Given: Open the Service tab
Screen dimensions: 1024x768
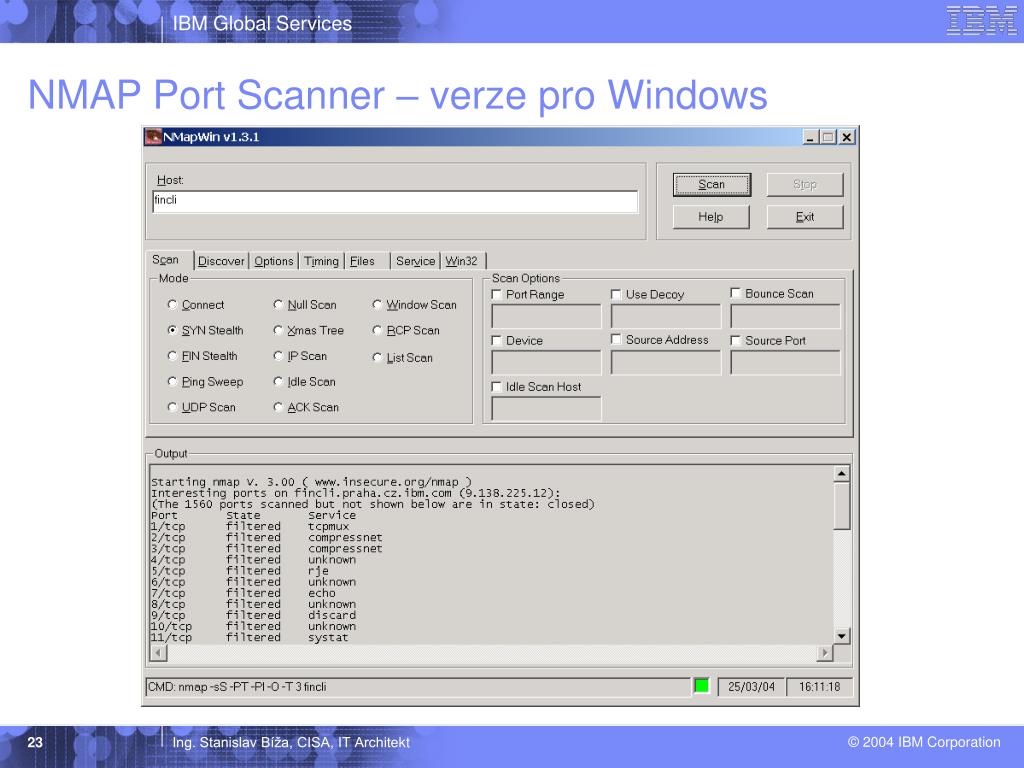Looking at the screenshot, I should (415, 261).
